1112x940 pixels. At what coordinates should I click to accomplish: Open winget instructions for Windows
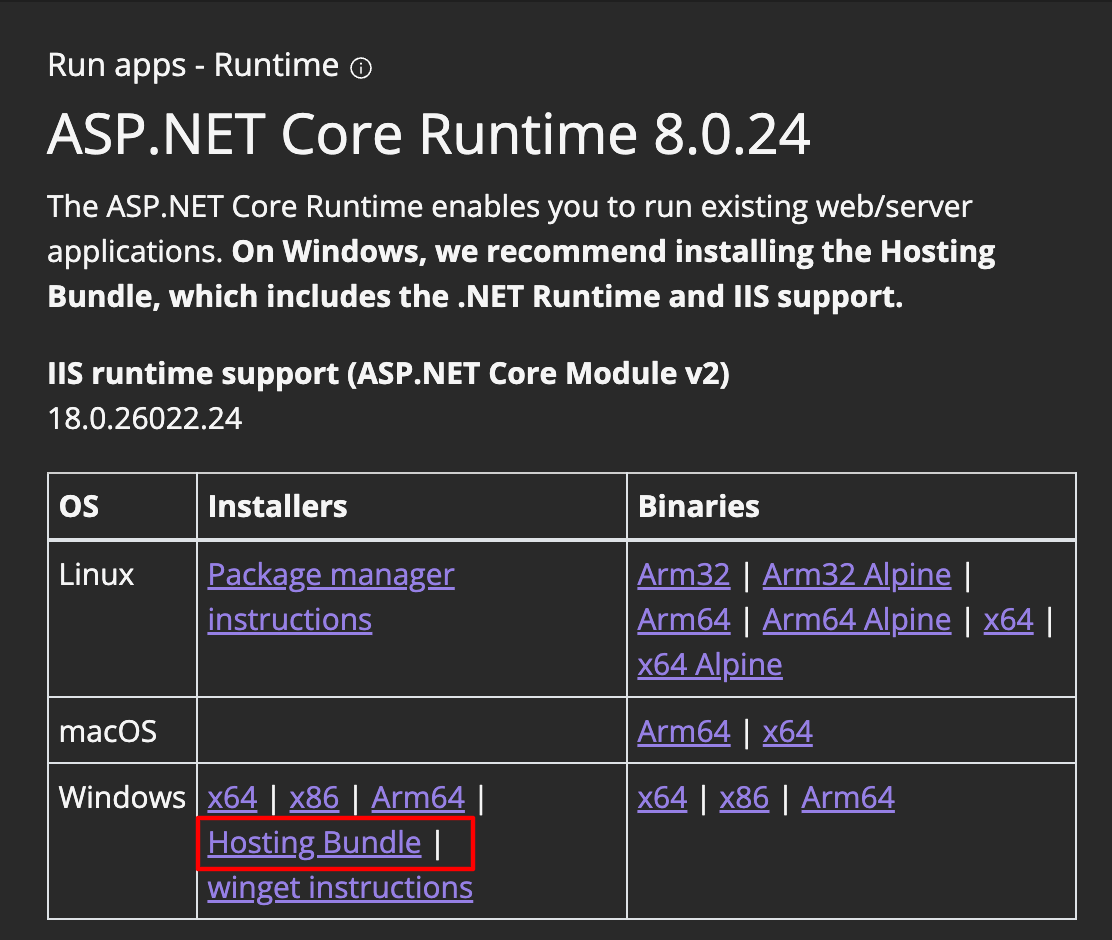pyautogui.click(x=339, y=888)
